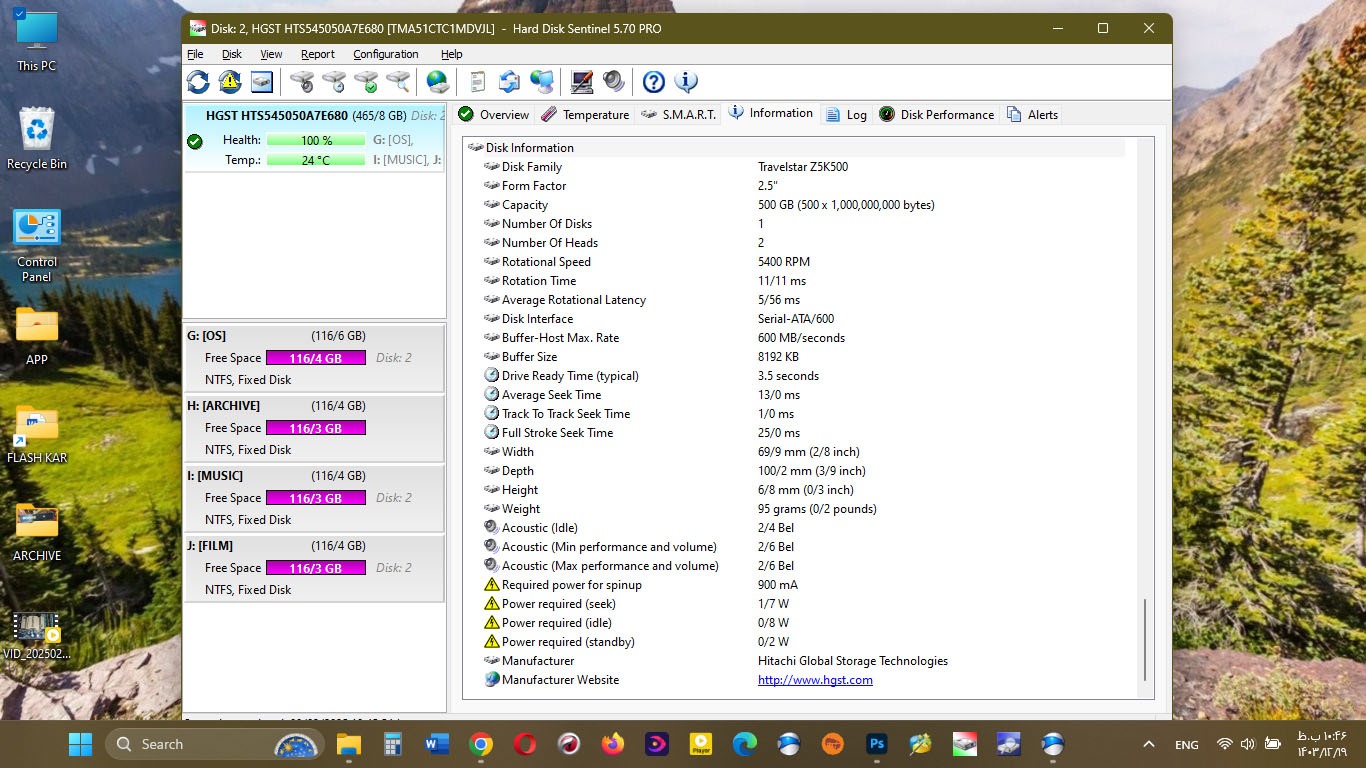Click the Required power for spinup row
The width and height of the screenshot is (1366, 768).
804,585
